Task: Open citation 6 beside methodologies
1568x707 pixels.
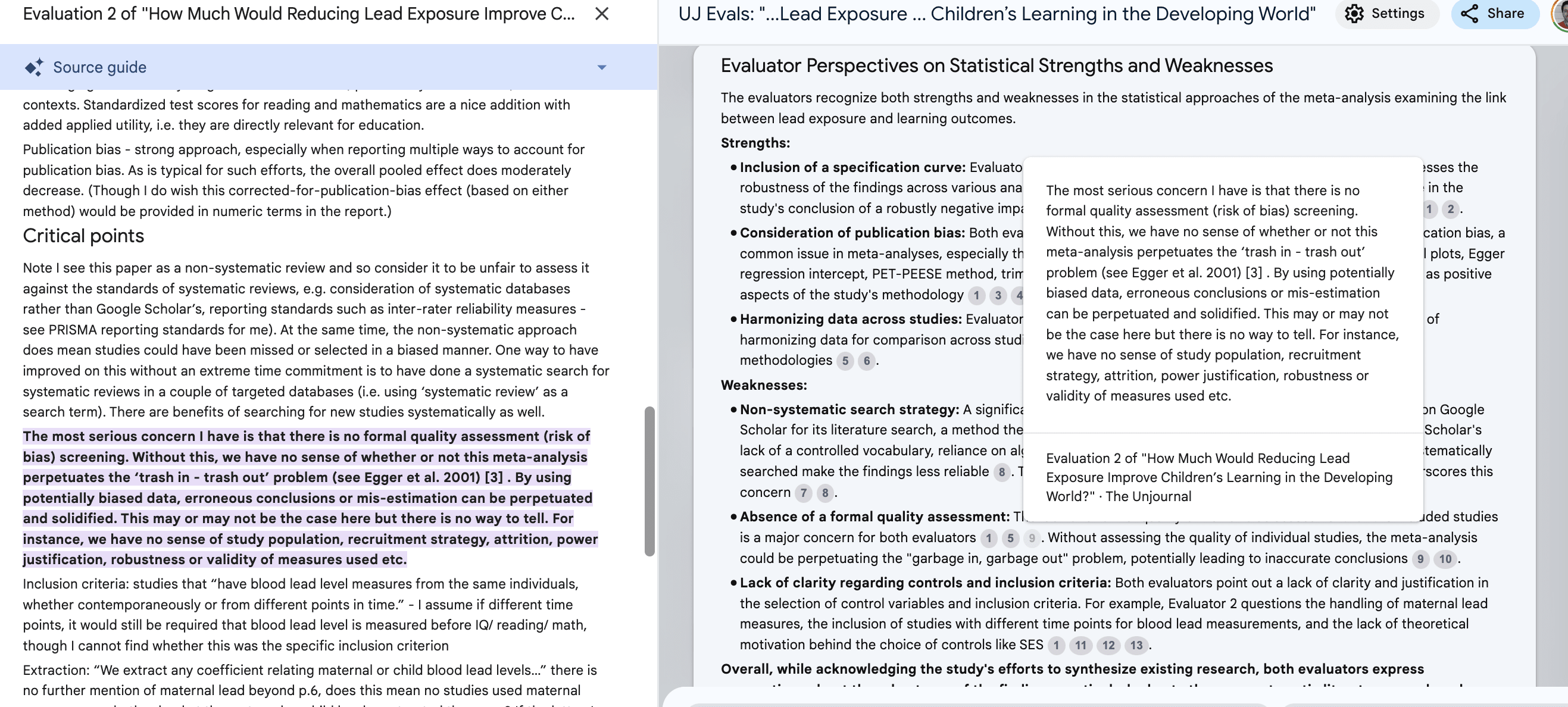Action: (x=867, y=361)
